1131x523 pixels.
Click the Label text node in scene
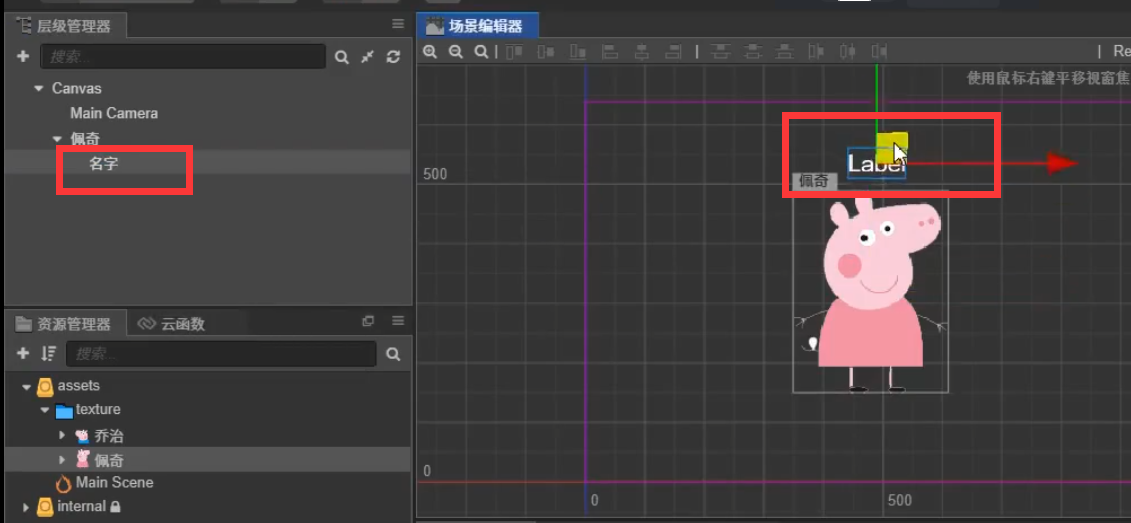tap(876, 164)
